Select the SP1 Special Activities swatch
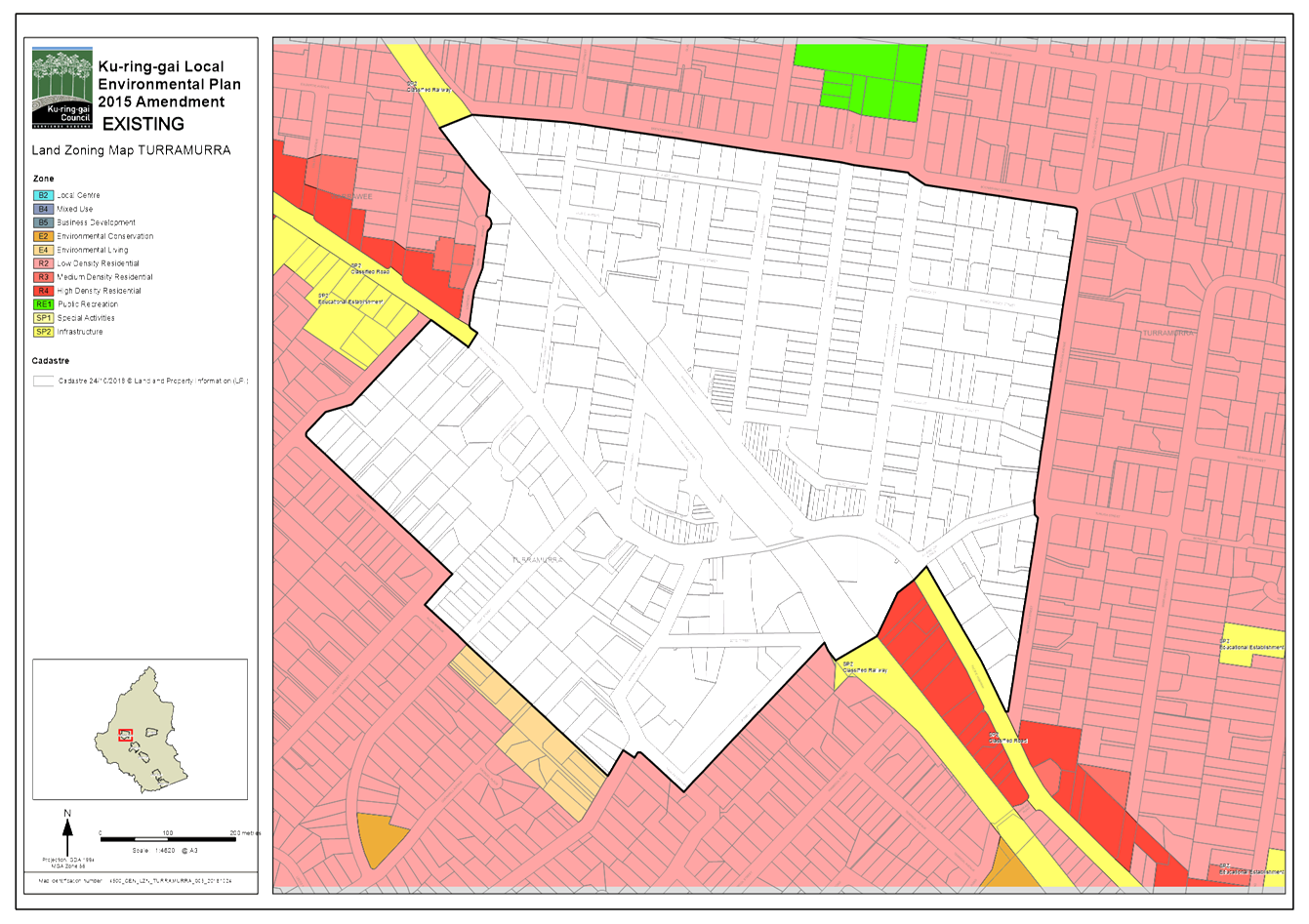 tap(43, 318)
